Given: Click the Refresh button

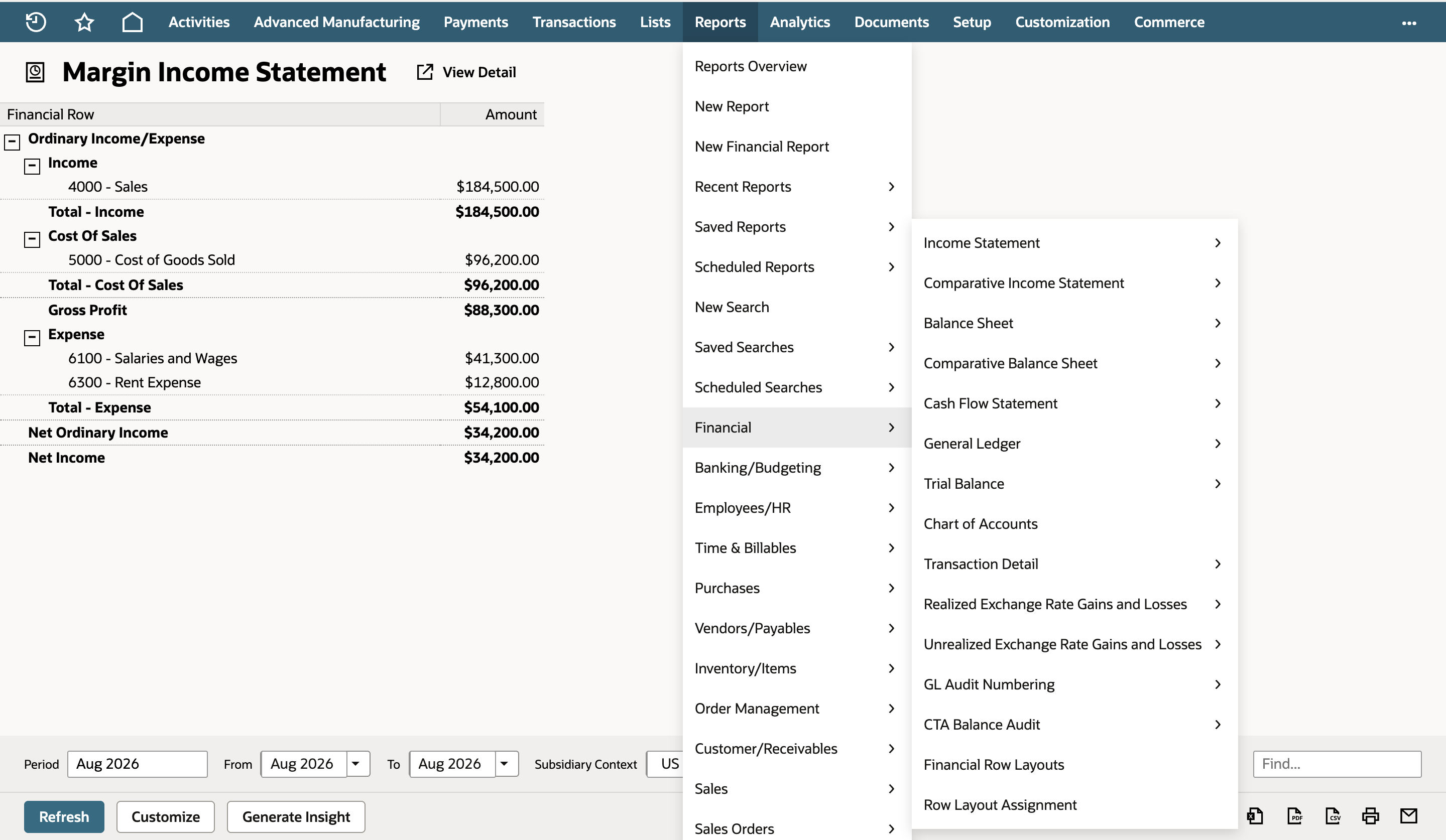Looking at the screenshot, I should click(64, 816).
